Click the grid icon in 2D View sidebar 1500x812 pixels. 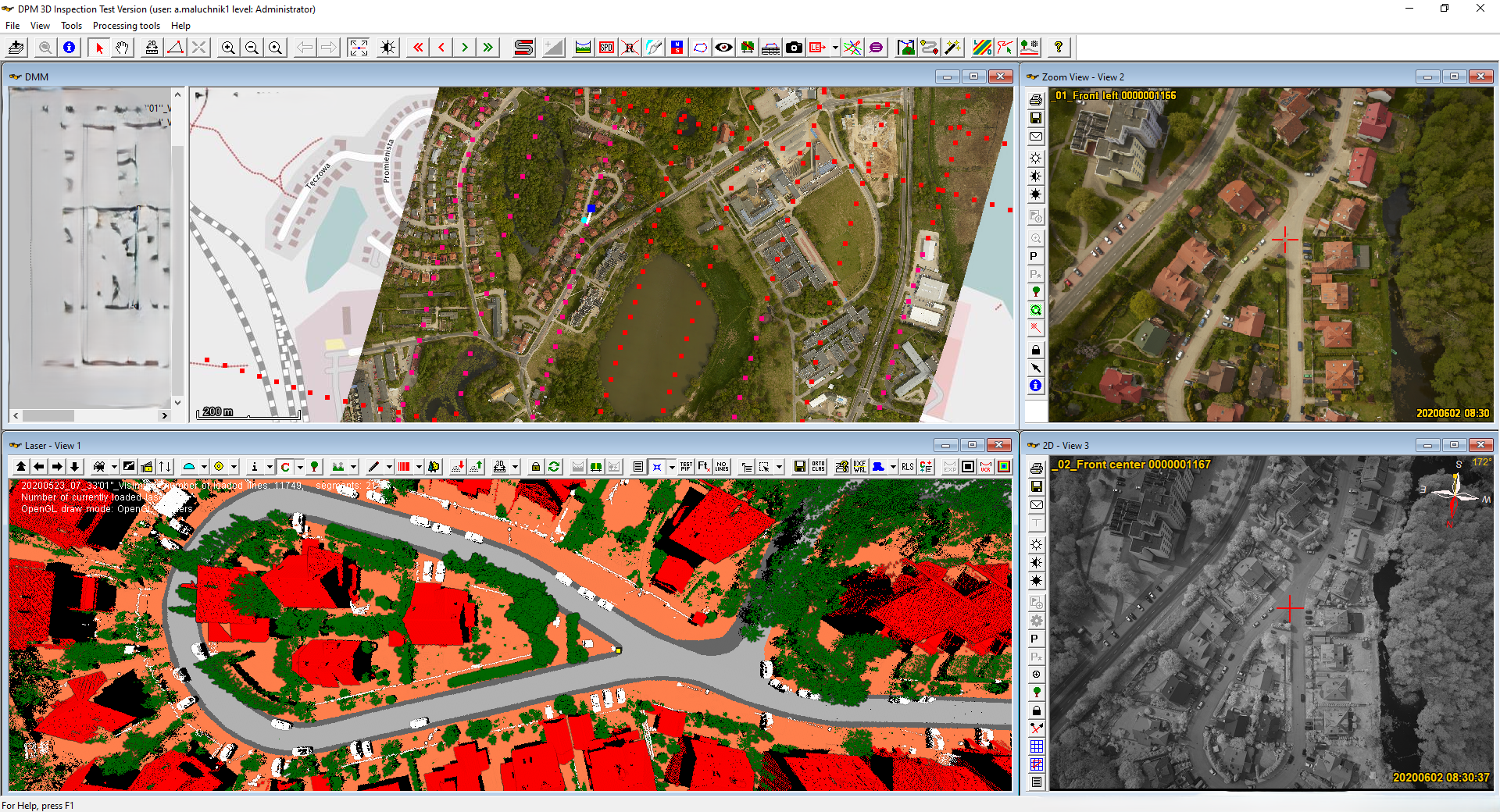(x=1037, y=746)
